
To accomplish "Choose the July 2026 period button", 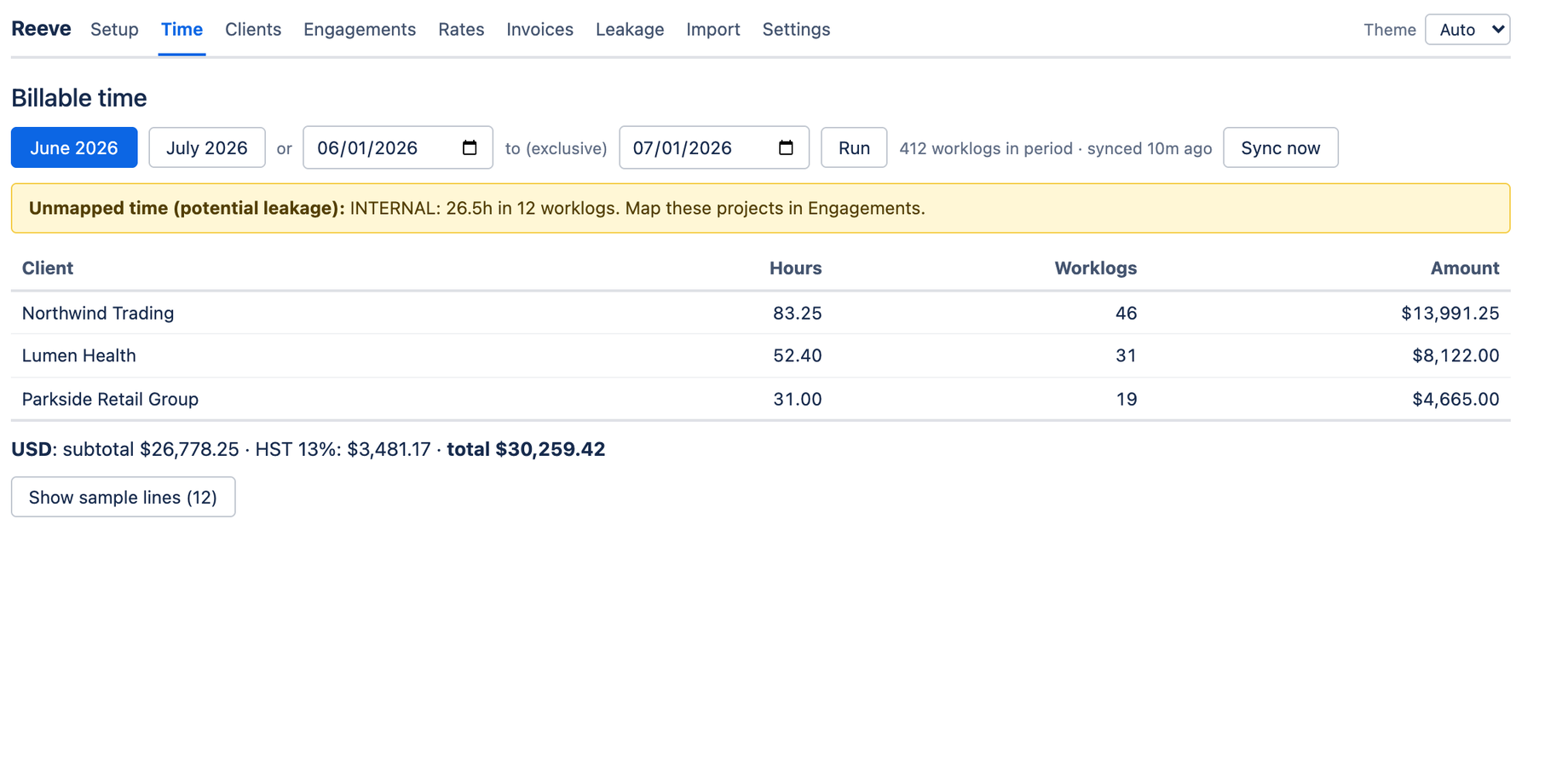I will click(x=207, y=147).
